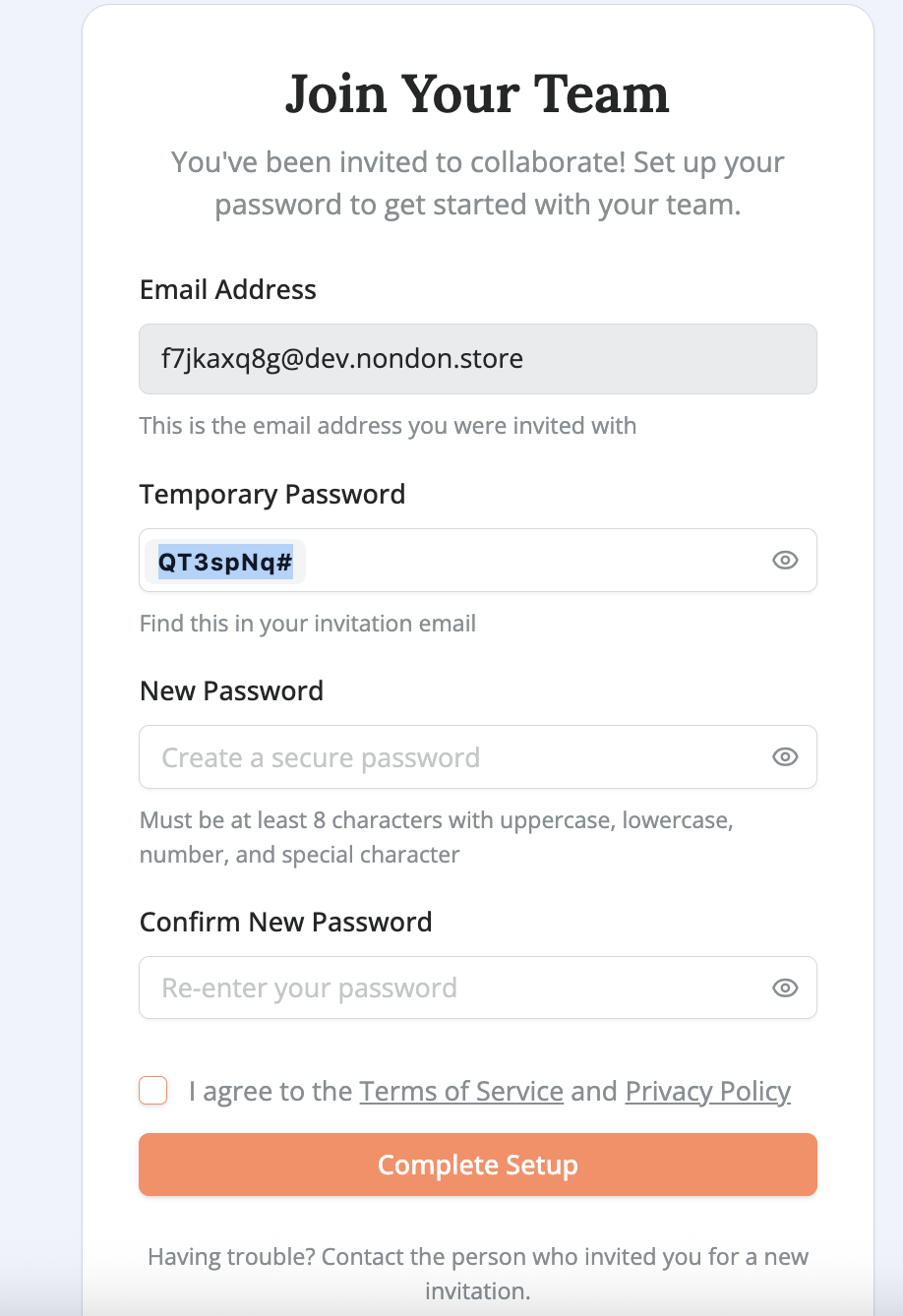903x1316 pixels.
Task: Click the password requirements hint text
Action: [x=436, y=836]
